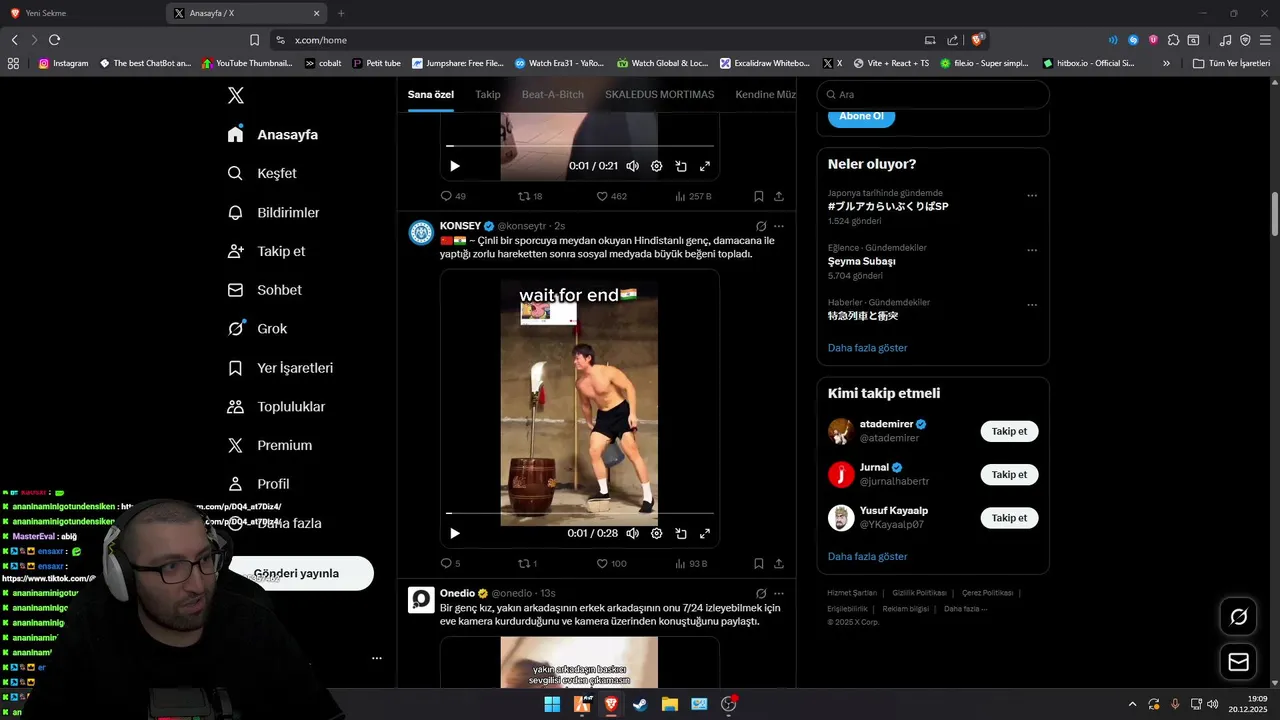Open Anasayfa home in sidebar
This screenshot has height=720, width=1280.
[x=273, y=134]
